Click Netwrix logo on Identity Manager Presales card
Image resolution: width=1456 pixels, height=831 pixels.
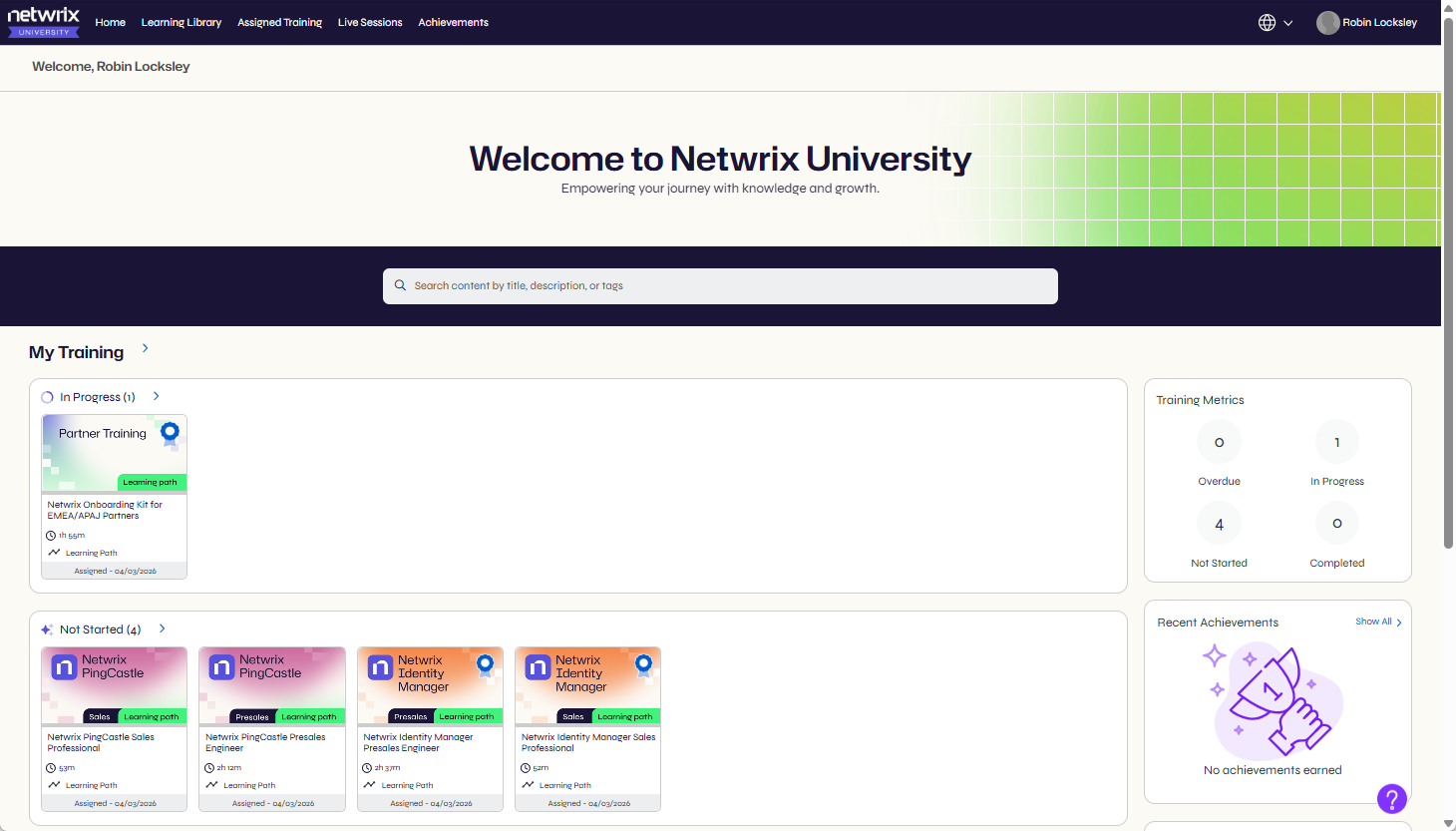click(x=380, y=667)
